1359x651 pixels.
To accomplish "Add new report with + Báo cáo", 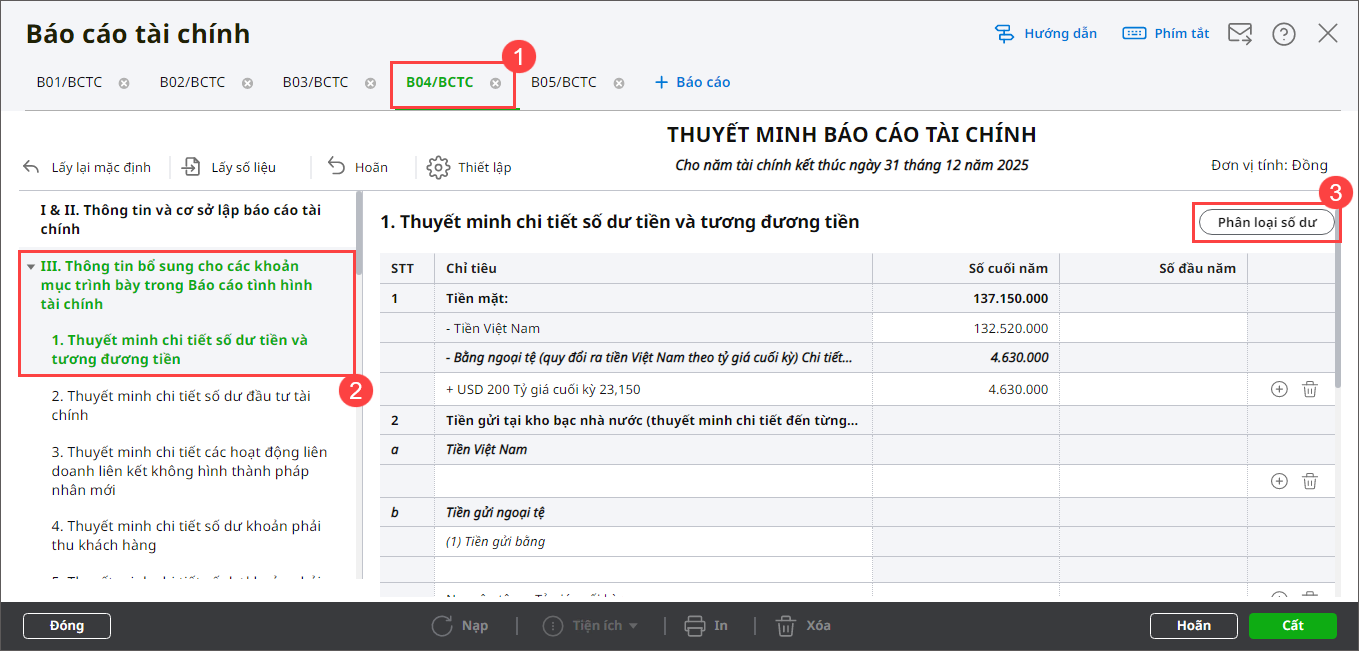I will [x=692, y=82].
